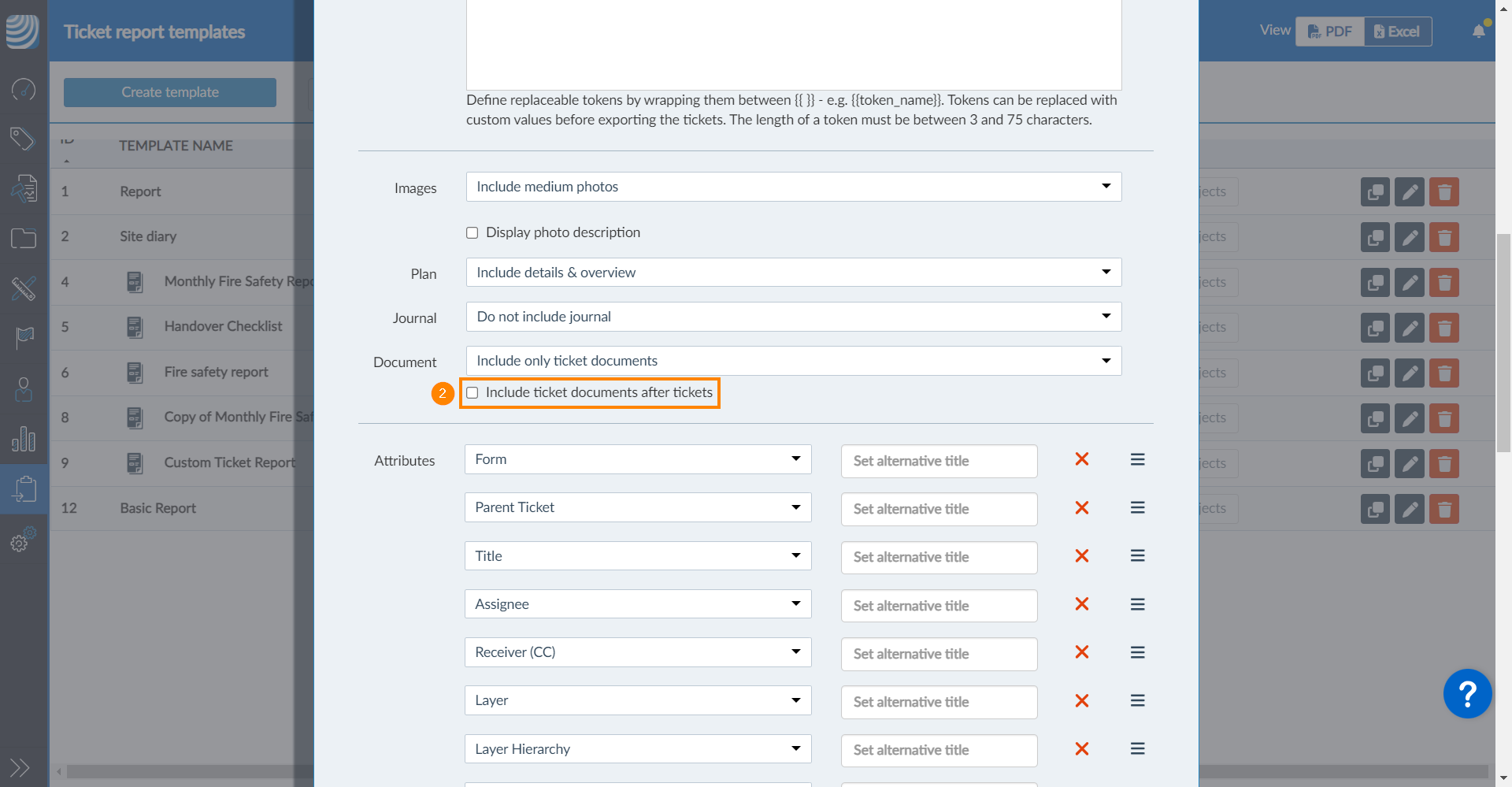This screenshot has width=1512, height=787.
Task: Switch view to PDF
Action: [1329, 32]
